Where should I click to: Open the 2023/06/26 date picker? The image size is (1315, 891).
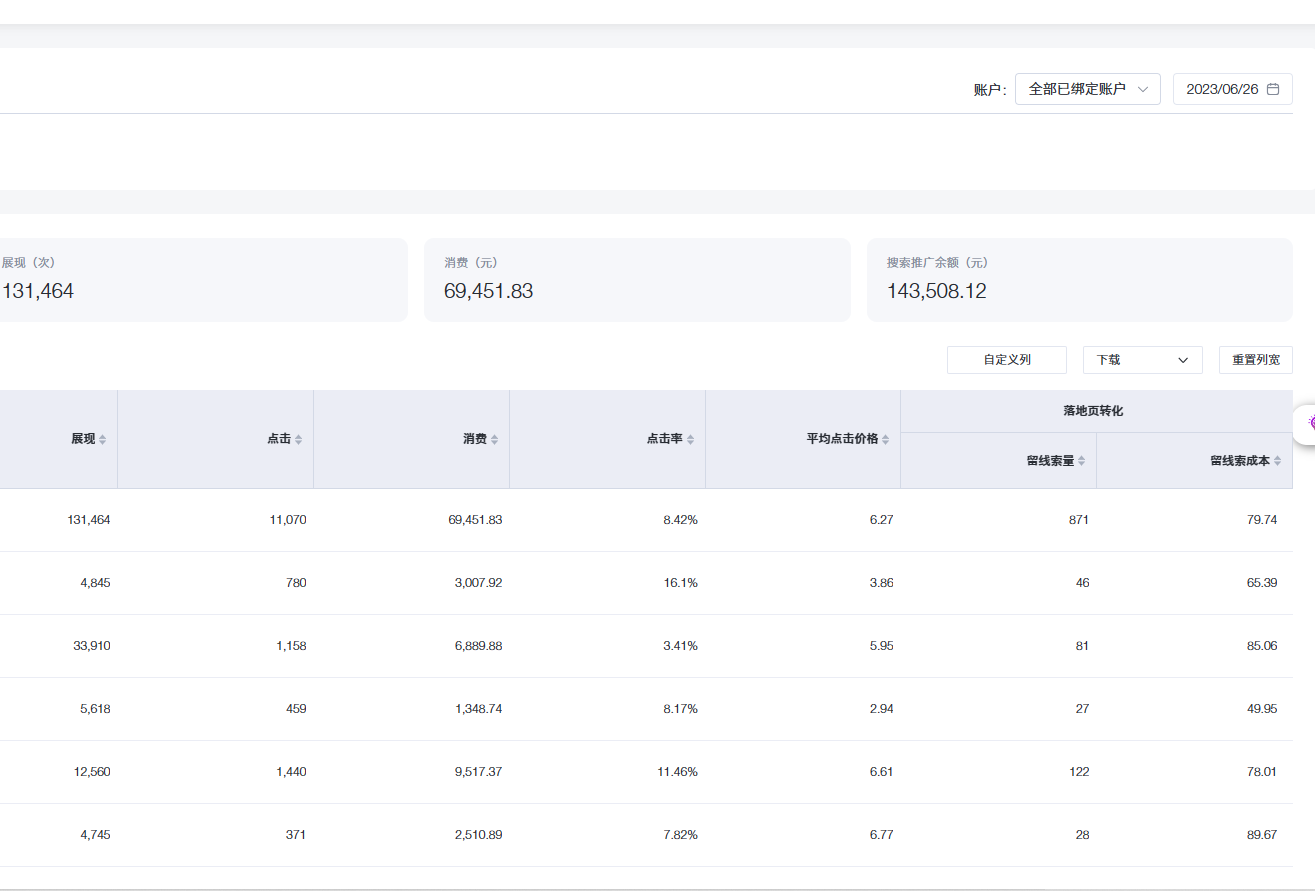pos(1232,89)
